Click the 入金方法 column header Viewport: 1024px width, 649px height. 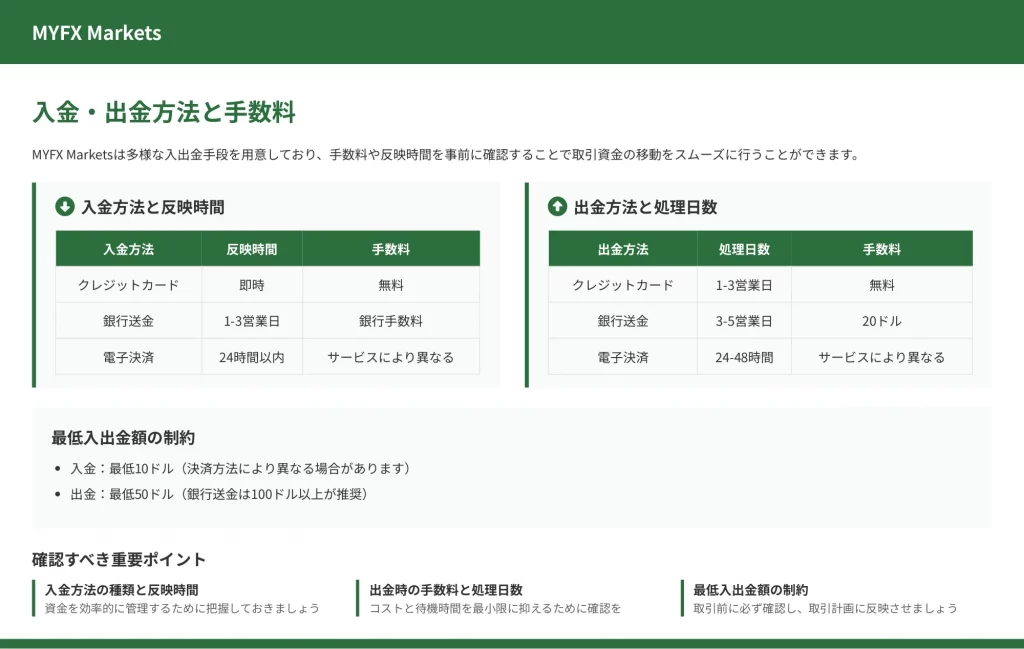tap(128, 249)
